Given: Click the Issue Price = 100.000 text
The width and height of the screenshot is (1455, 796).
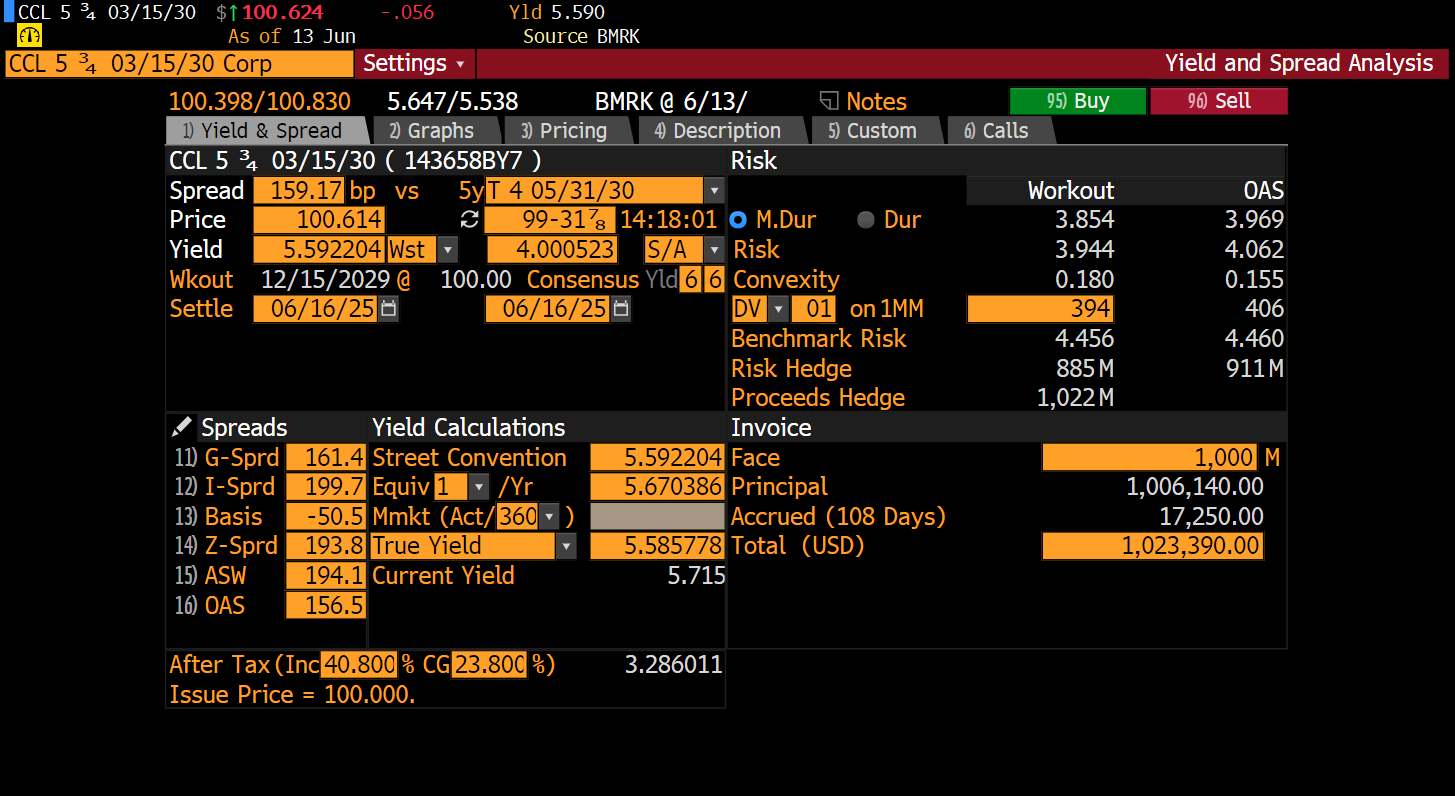Looking at the screenshot, I should tap(292, 695).
